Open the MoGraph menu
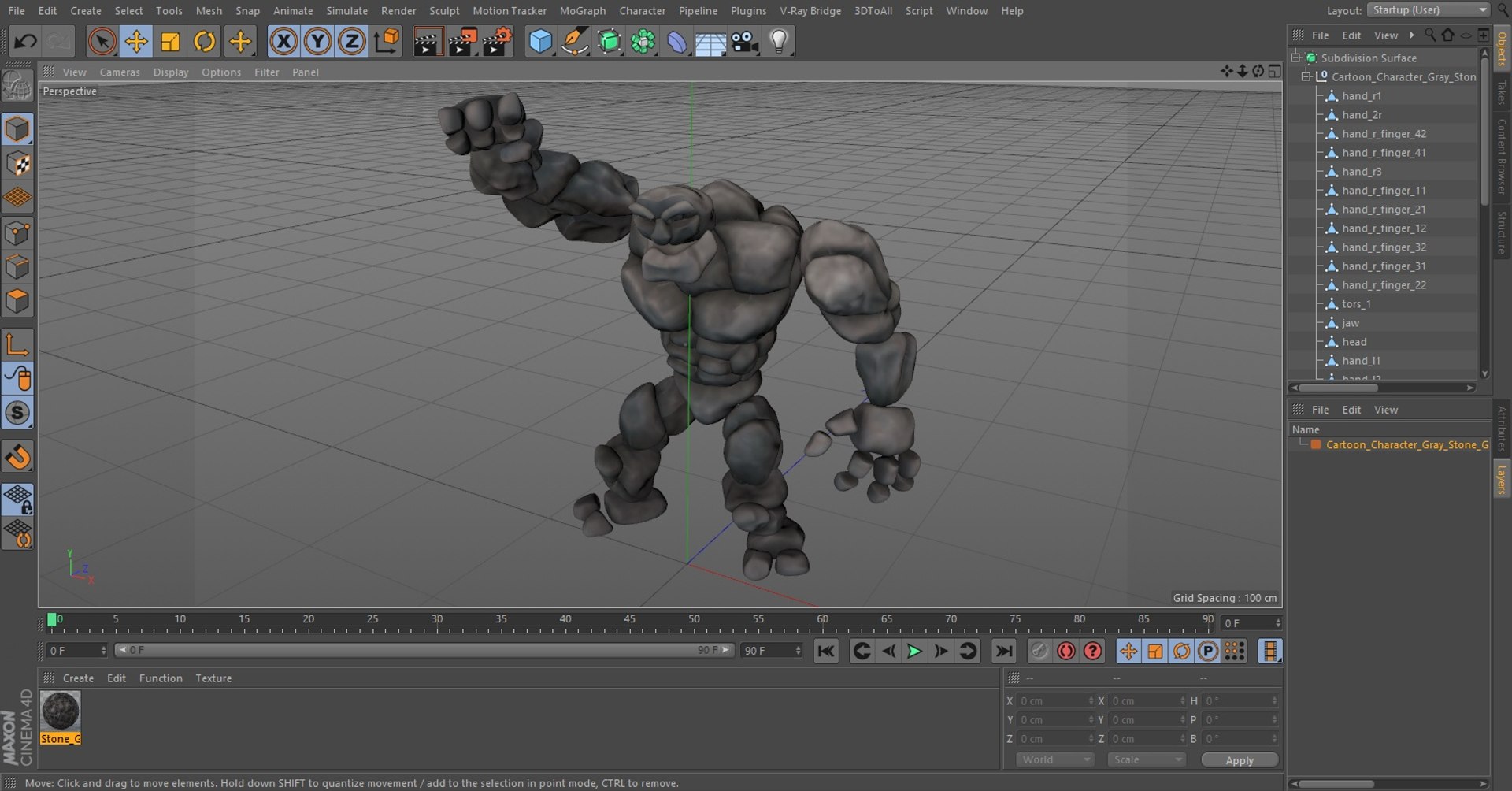Screen dimensions: 1512x791 click(583, 10)
